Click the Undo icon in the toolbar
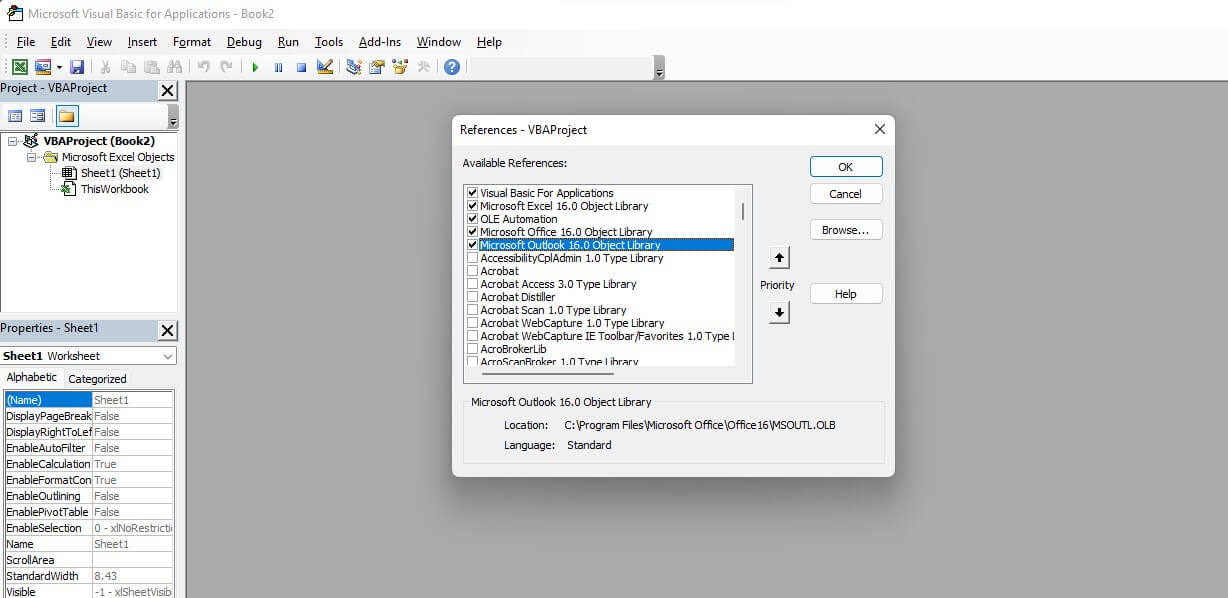Viewport: 1228px width, 598px height. pyautogui.click(x=204, y=66)
